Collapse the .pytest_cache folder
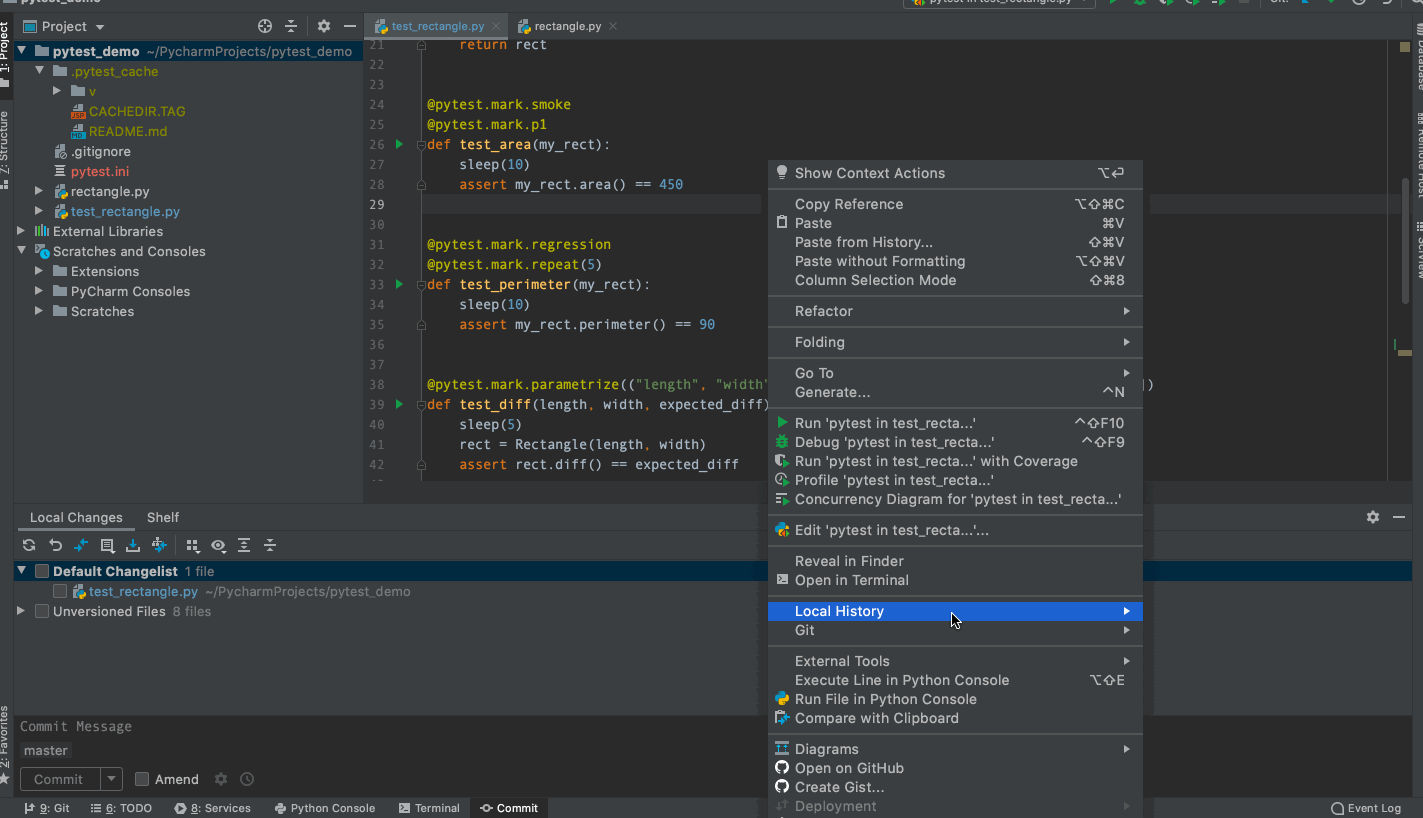Screen dimensions: 1423x818 [x=39, y=71]
